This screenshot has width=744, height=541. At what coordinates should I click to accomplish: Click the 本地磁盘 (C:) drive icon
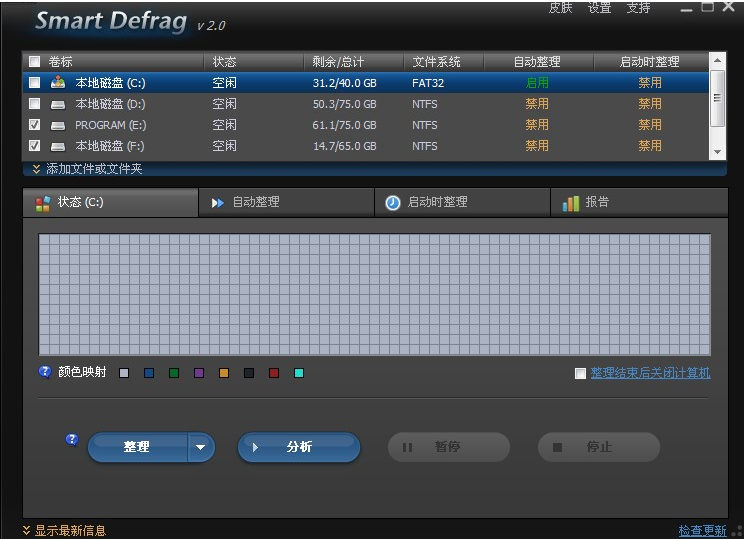tap(58, 83)
